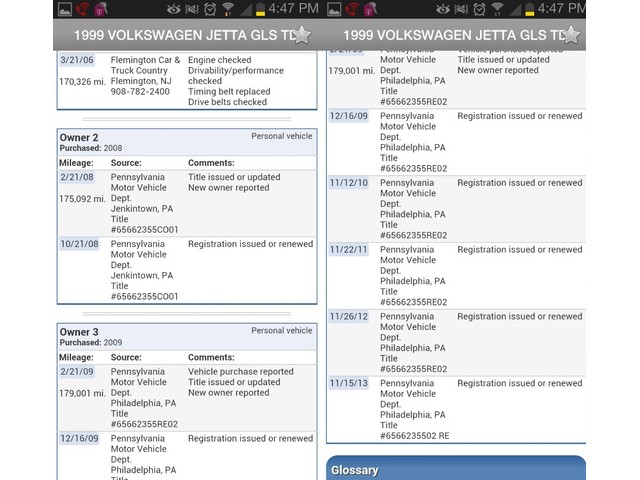Tap 'Jenkintown, PA' in the 2/21/08 row

pos(142,209)
